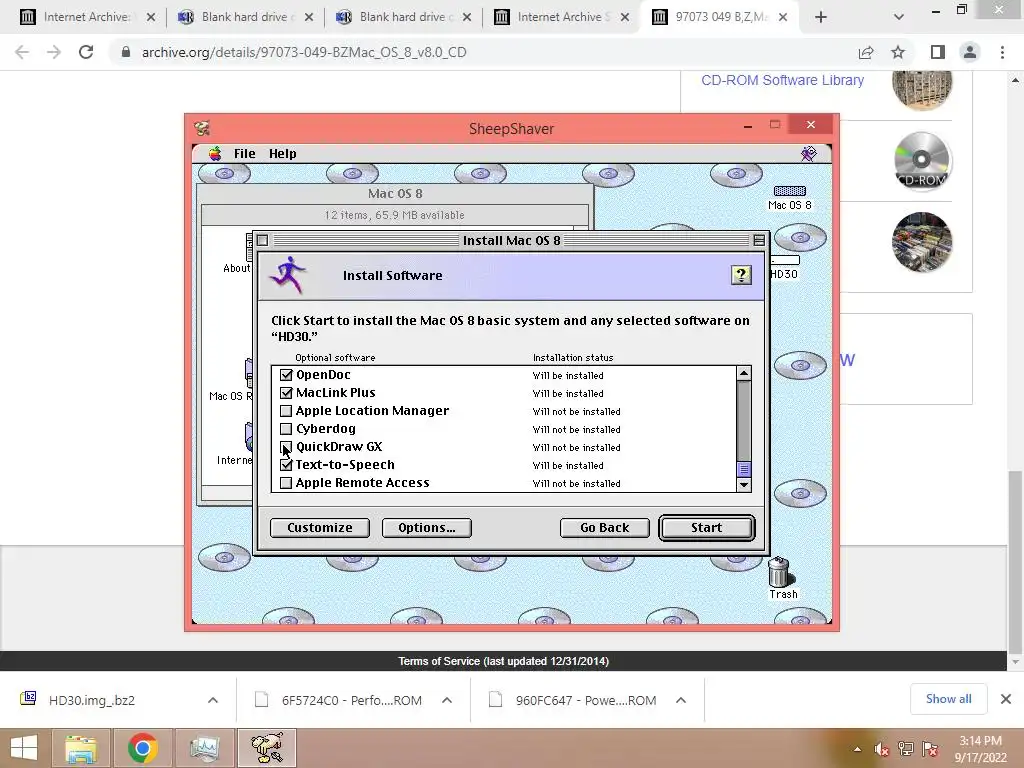Switch to Internet Archive S tab

560,17
